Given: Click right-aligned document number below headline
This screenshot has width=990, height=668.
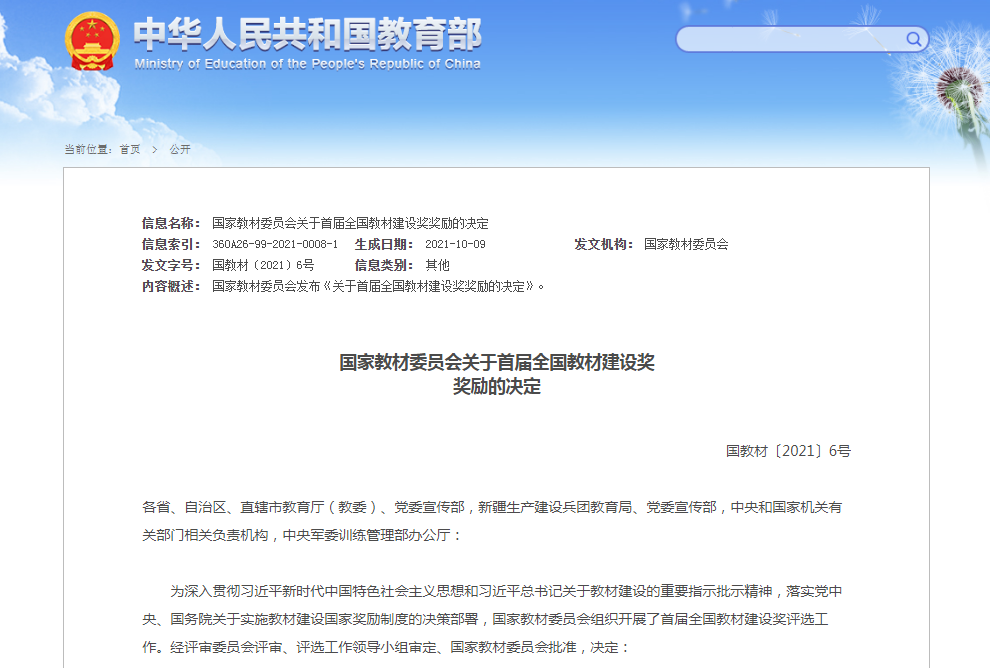Looking at the screenshot, I should [788, 451].
